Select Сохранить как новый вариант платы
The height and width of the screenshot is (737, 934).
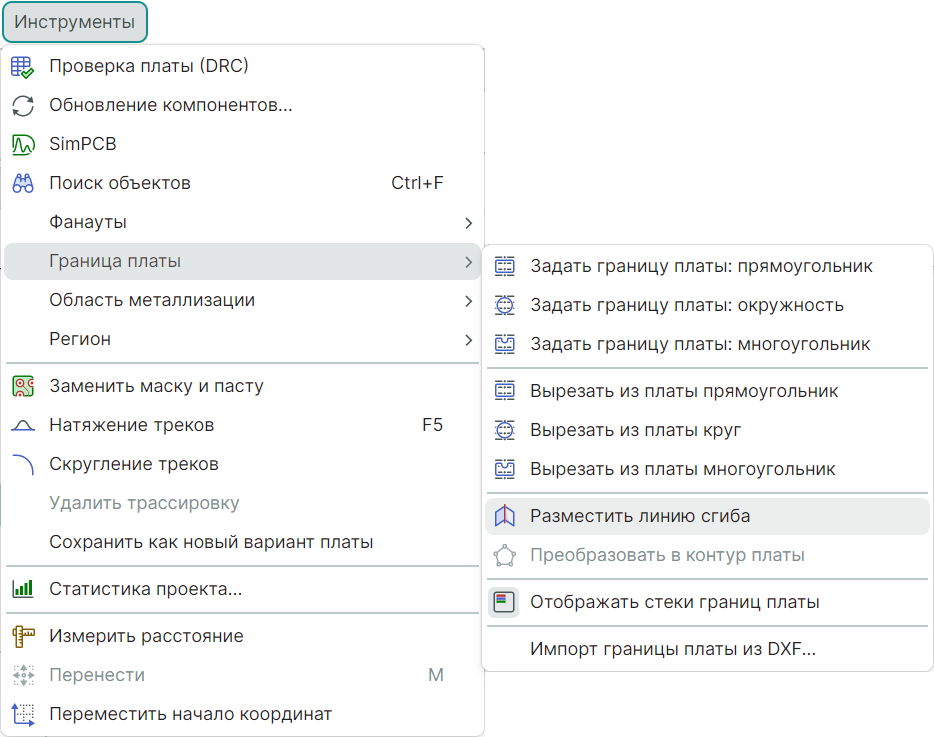[211, 542]
